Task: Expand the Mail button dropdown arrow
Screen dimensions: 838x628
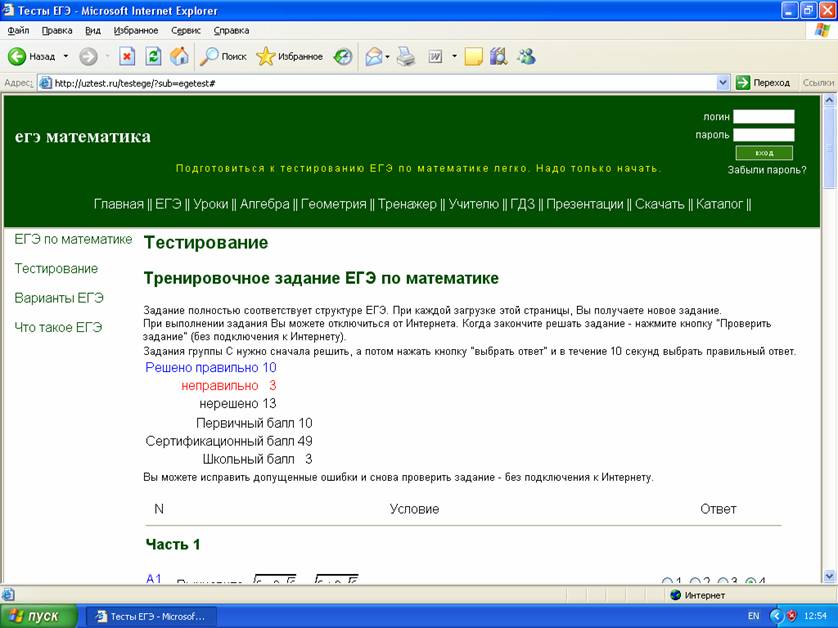Action: click(x=387, y=56)
